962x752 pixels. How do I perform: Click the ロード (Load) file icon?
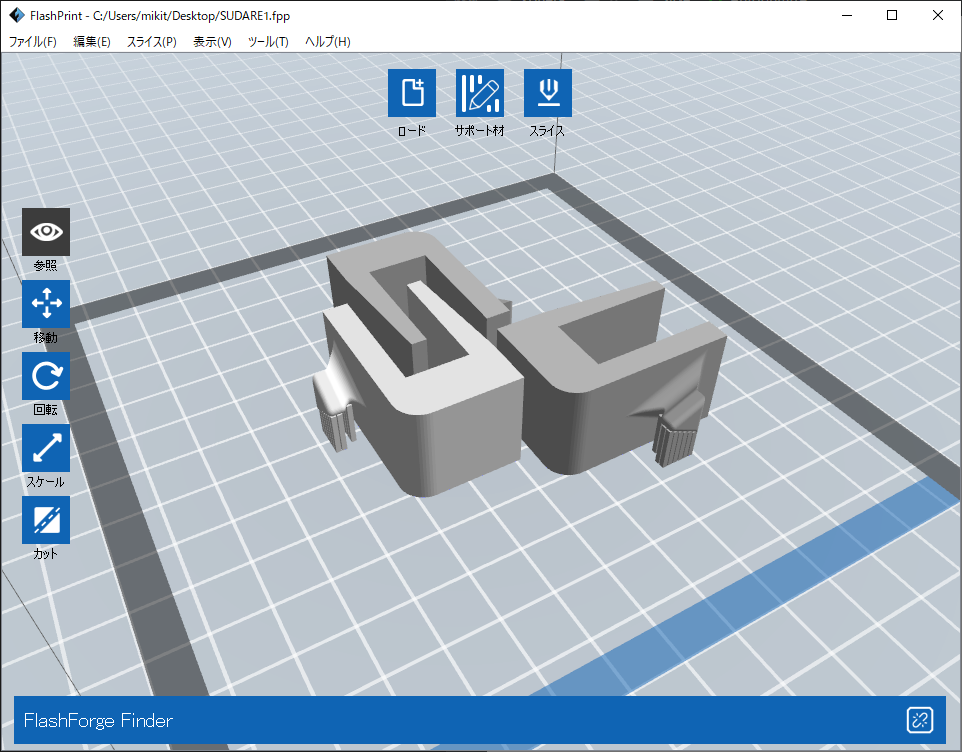pos(412,93)
